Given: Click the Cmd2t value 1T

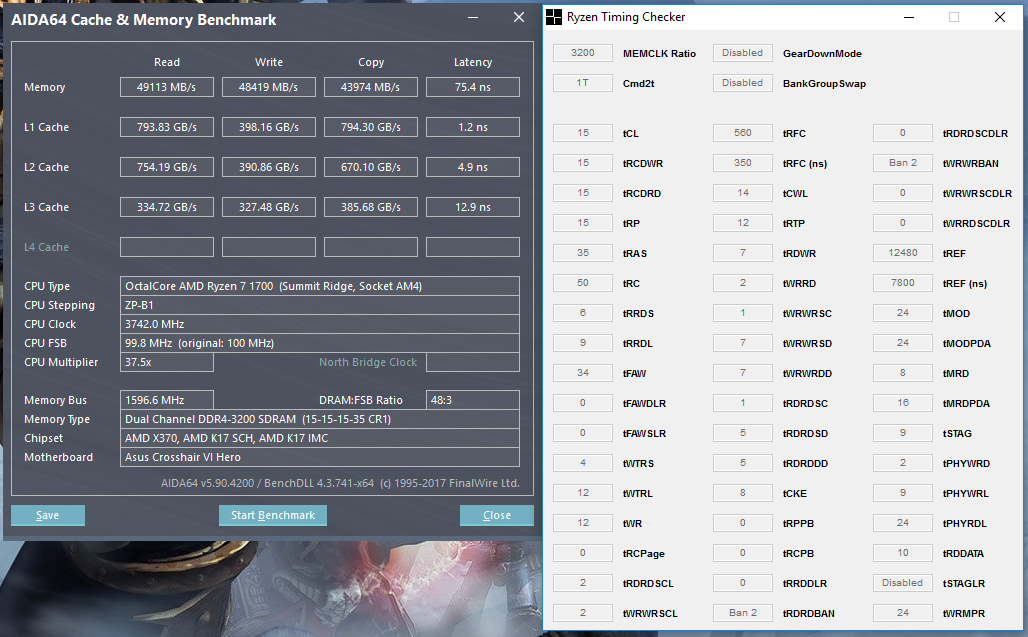Looking at the screenshot, I should tap(583, 83).
